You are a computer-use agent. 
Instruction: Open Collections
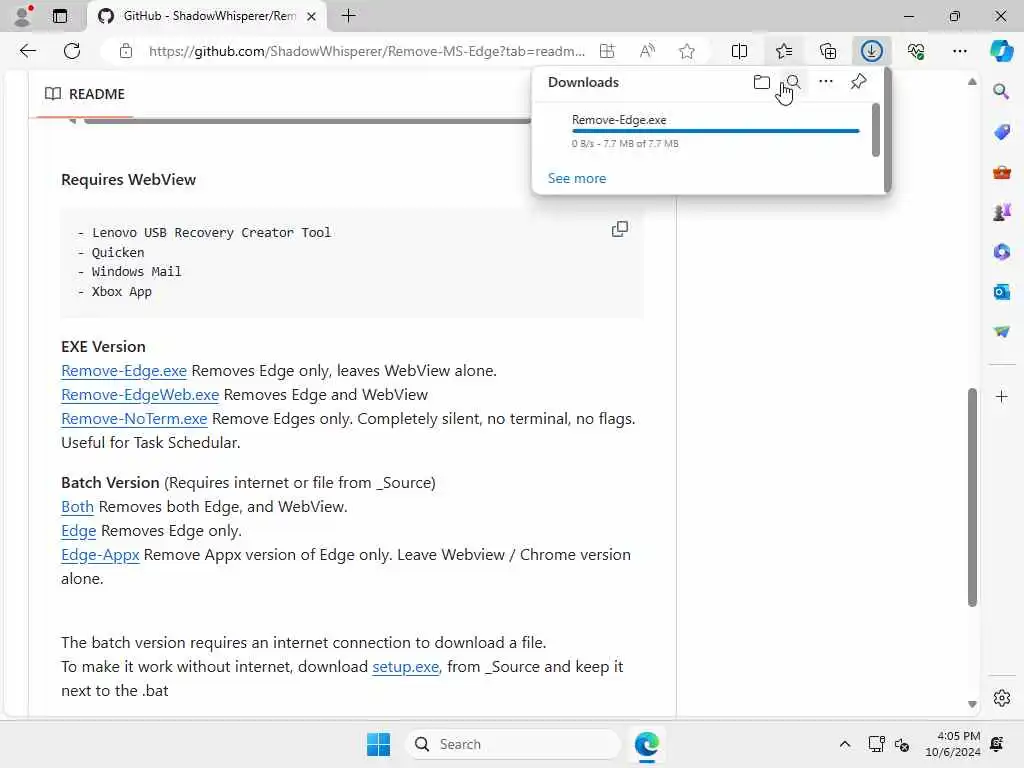click(827, 51)
